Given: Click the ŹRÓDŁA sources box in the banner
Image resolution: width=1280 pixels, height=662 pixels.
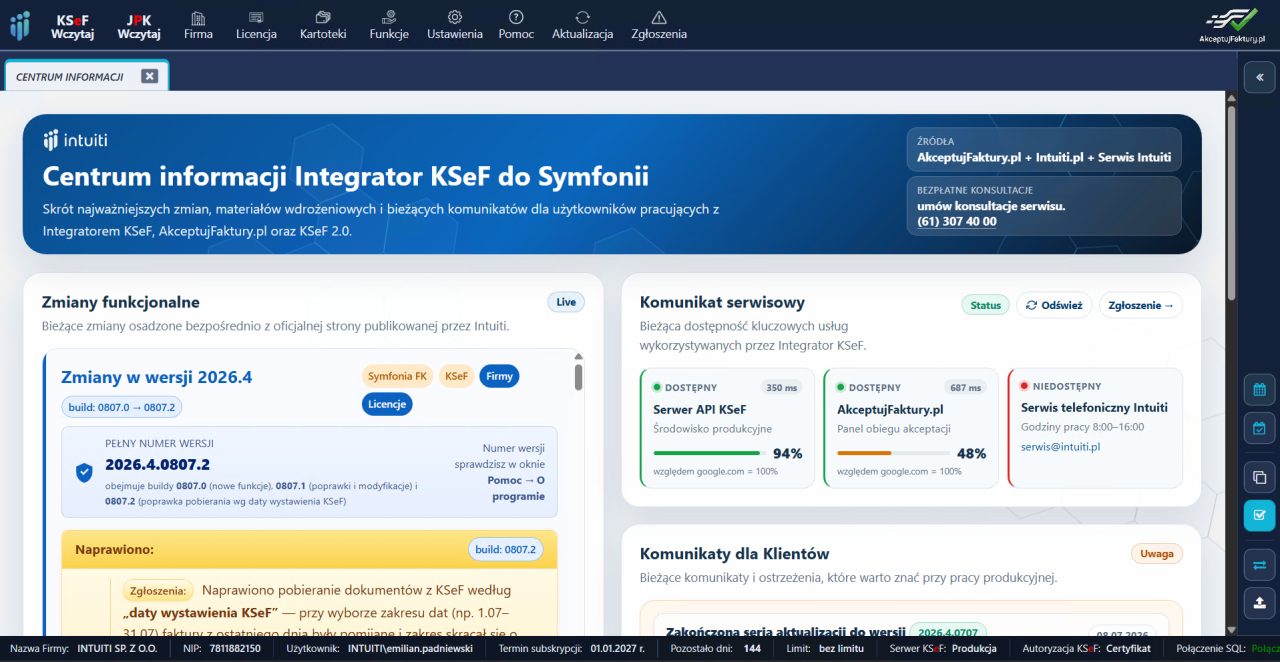Looking at the screenshot, I should 1044,149.
